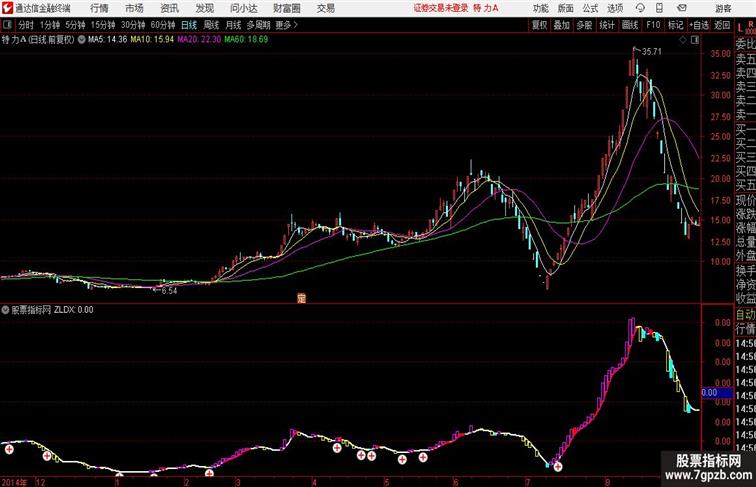Switch to the 1分钟 period tab

[50, 25]
